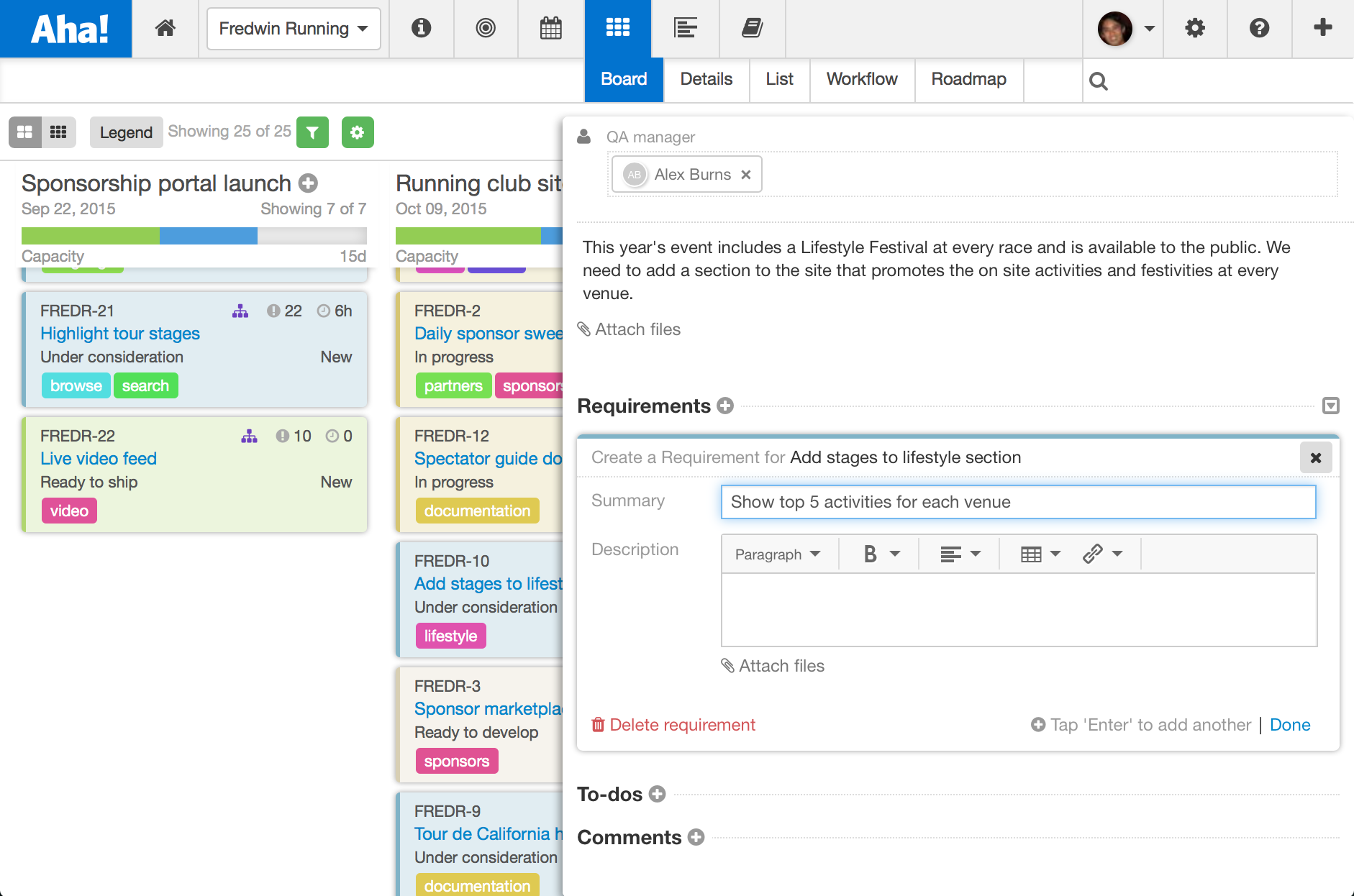Remove Alex Burns from QA manager

746,175
